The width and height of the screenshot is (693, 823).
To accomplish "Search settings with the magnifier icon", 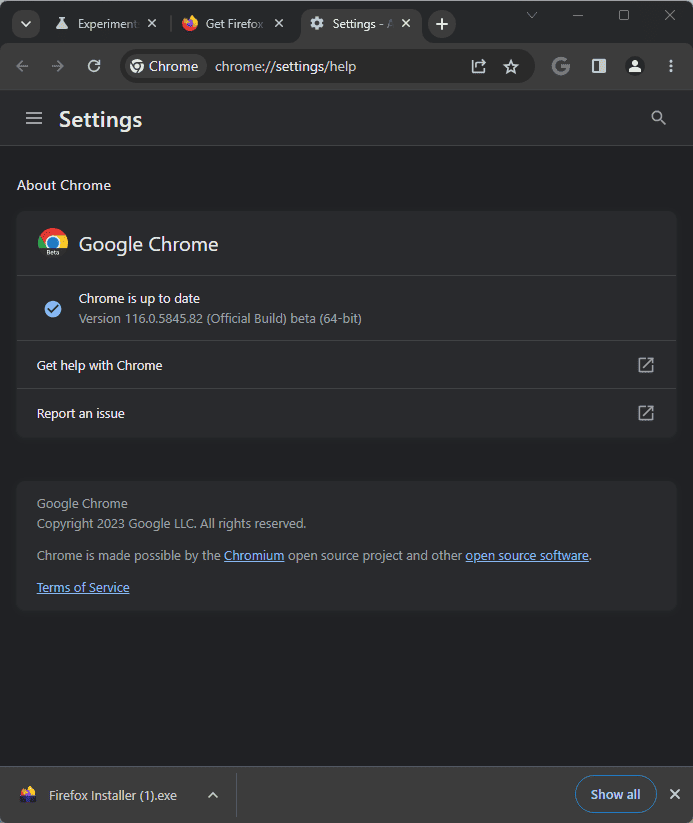I will click(658, 118).
